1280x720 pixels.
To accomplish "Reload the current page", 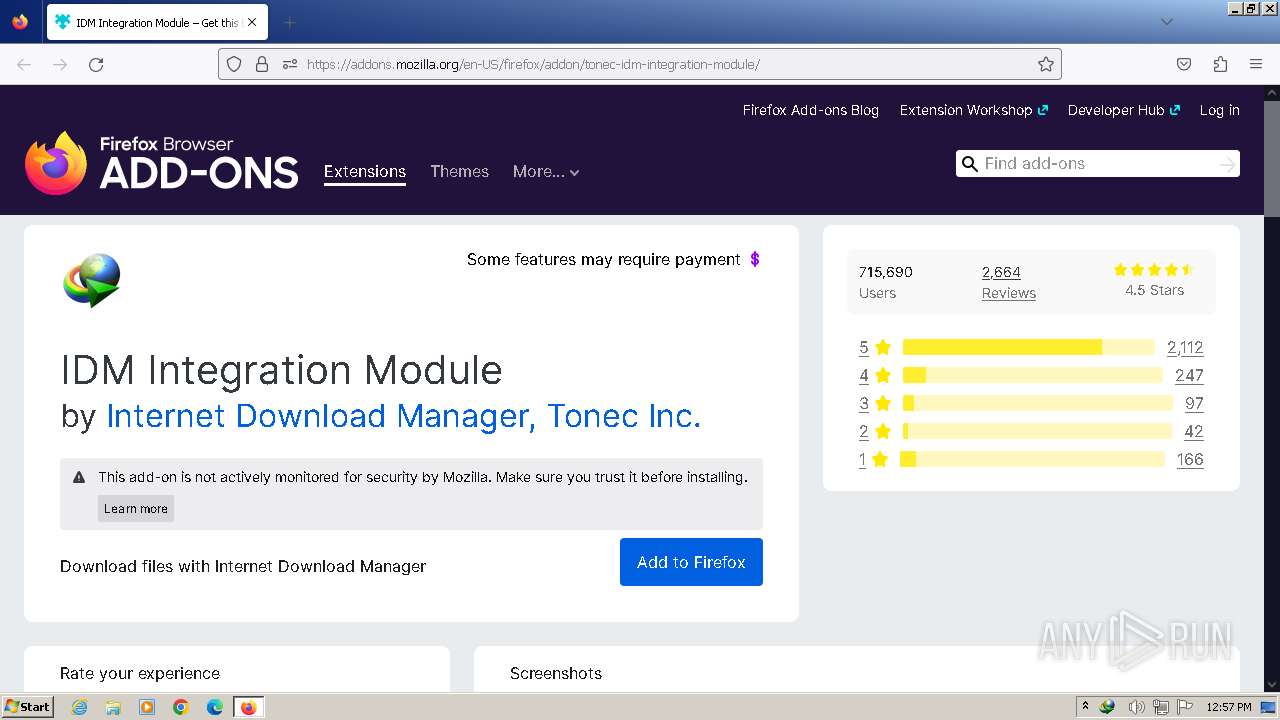I will pos(96,64).
